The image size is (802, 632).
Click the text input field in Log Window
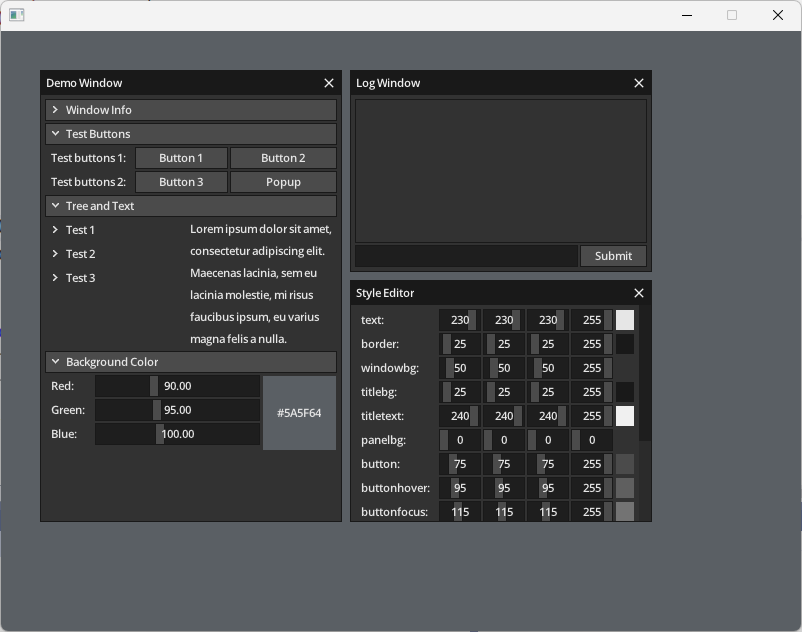(465, 255)
